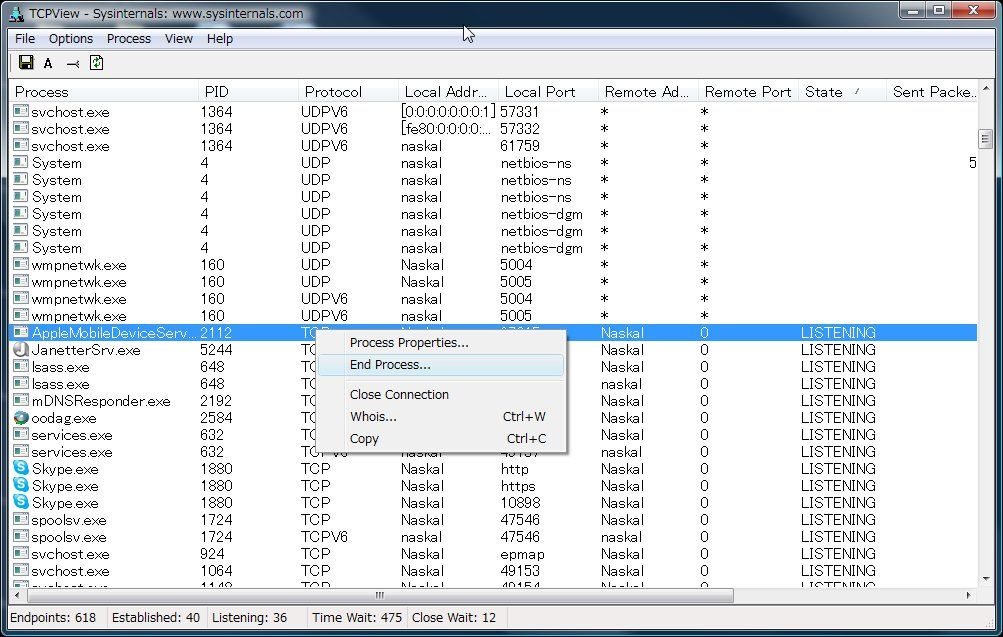
Task: Click Skype.exe icon in https row
Action: 21,485
